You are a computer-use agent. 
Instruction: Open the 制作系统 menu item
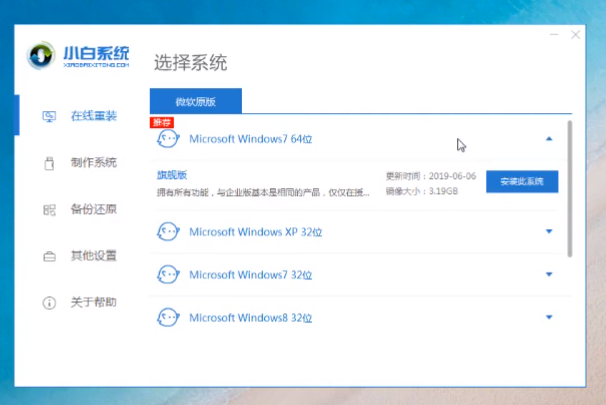pos(93,163)
